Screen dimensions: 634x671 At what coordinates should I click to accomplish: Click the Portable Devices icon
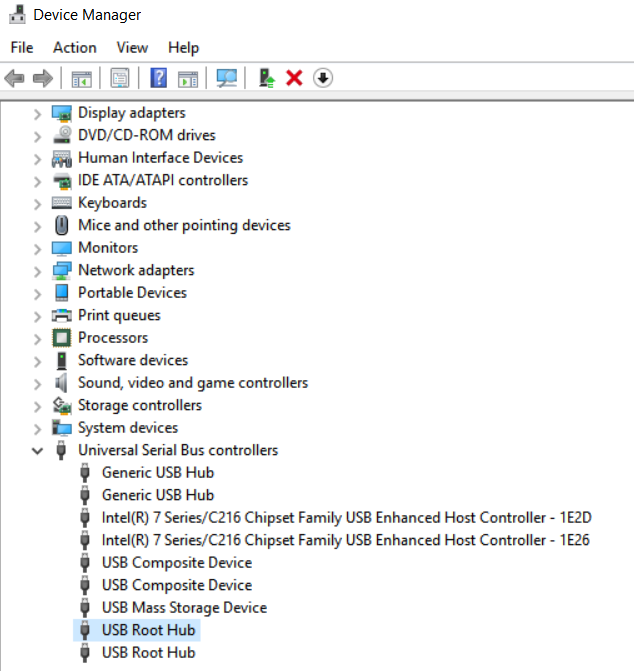coord(62,293)
